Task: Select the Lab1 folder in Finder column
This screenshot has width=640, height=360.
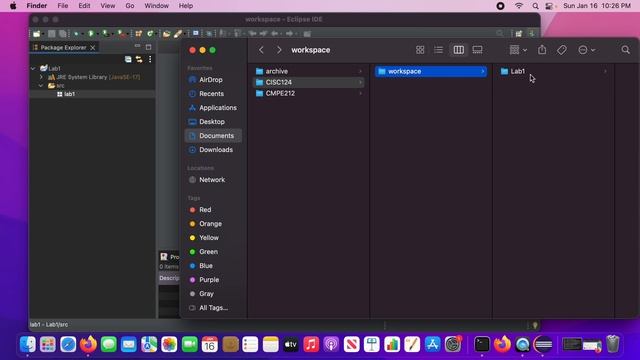Action: (x=554, y=71)
